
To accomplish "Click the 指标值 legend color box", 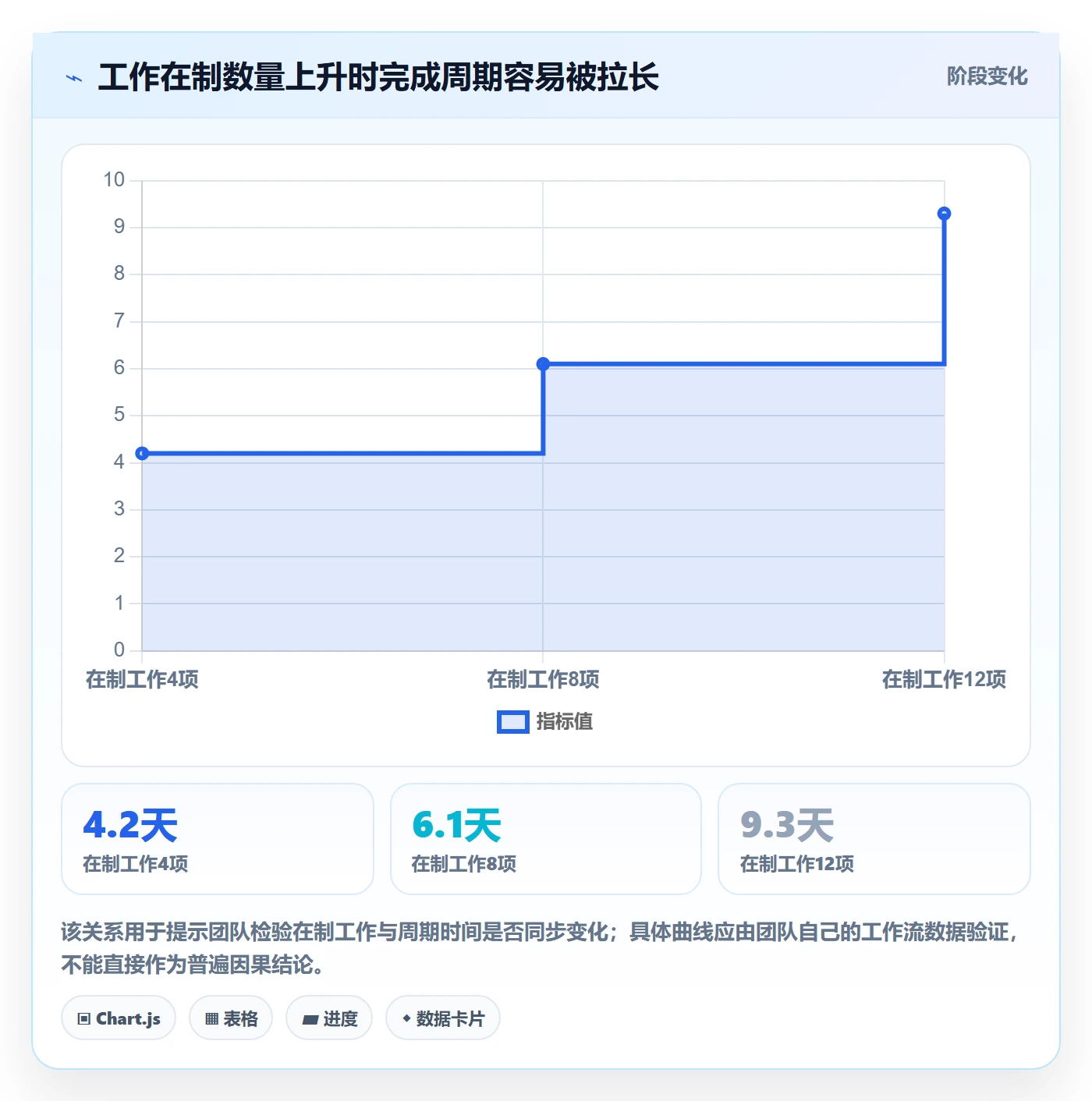I will point(512,722).
